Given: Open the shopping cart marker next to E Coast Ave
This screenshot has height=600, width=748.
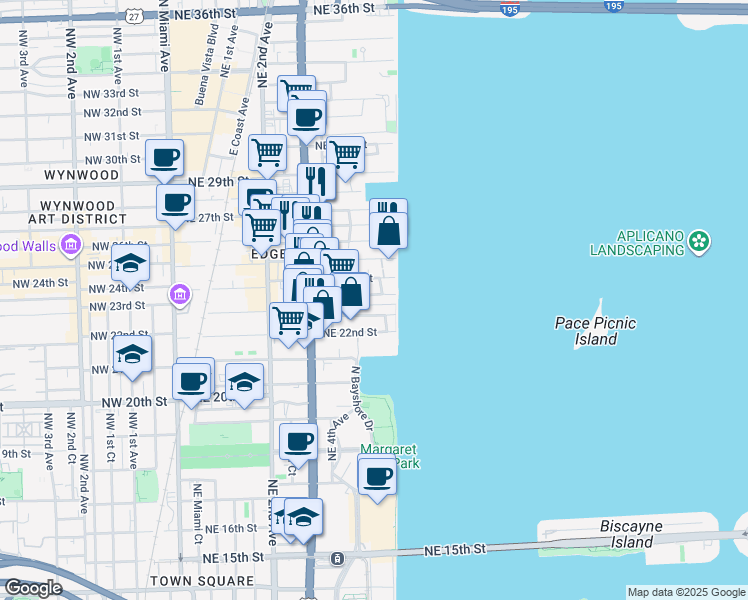Looking at the screenshot, I should pos(267,155).
